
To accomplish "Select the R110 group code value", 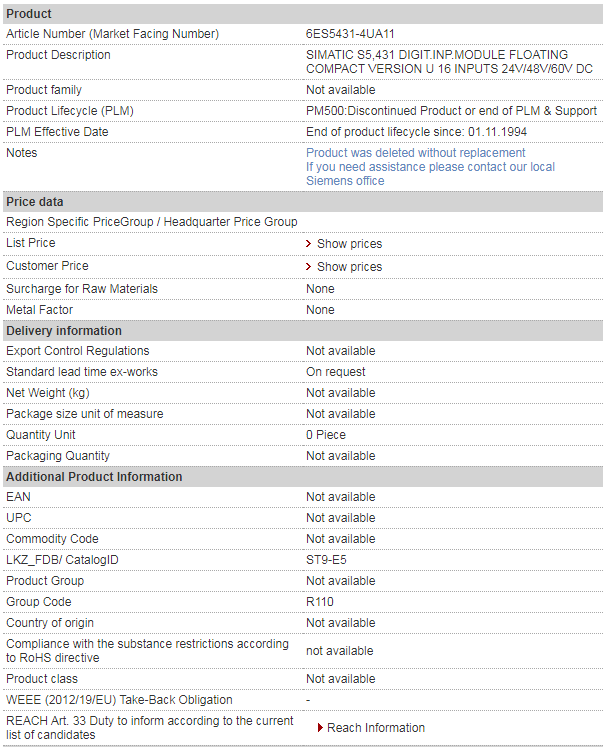I will 320,602.
